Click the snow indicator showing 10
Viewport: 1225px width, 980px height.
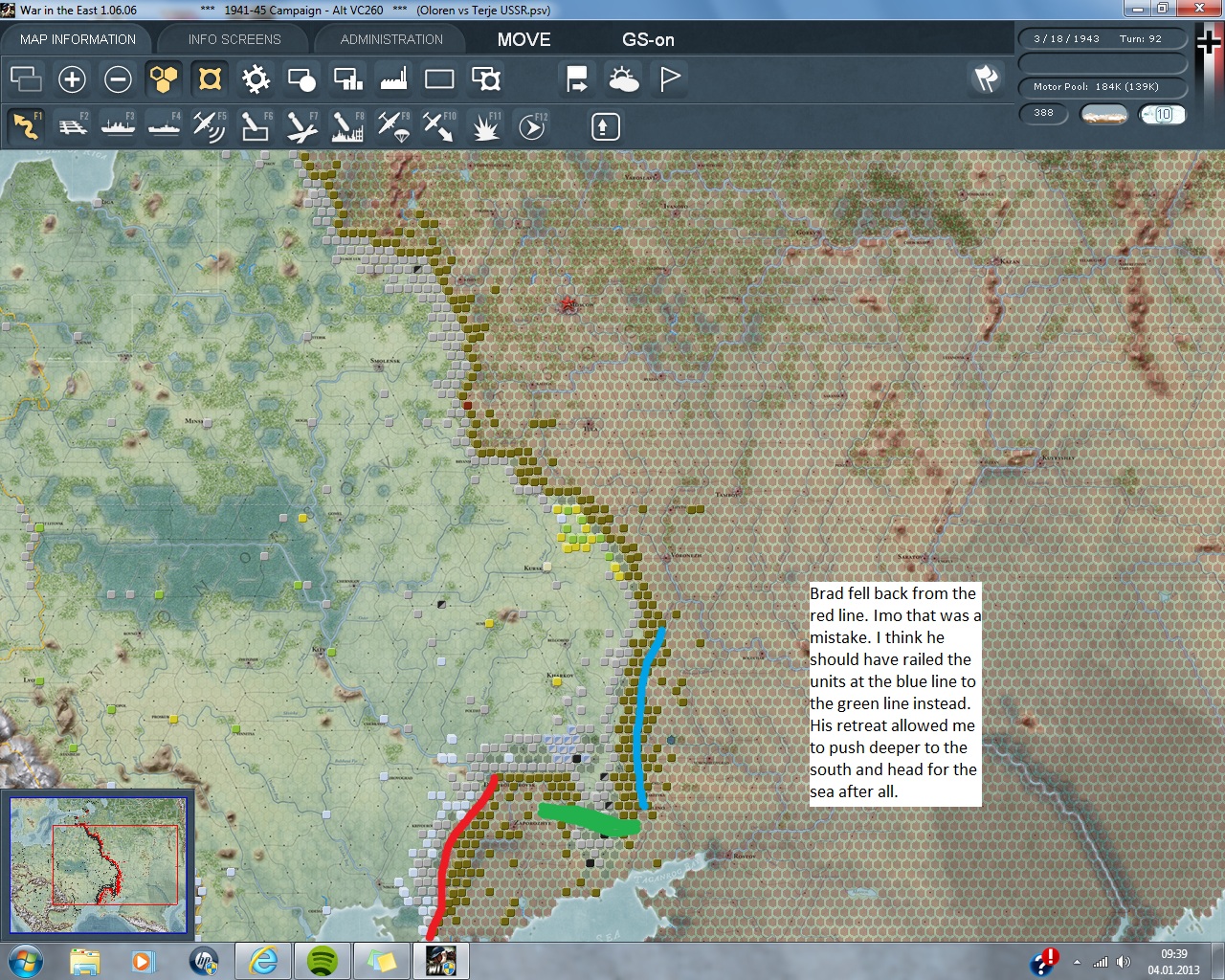1163,114
